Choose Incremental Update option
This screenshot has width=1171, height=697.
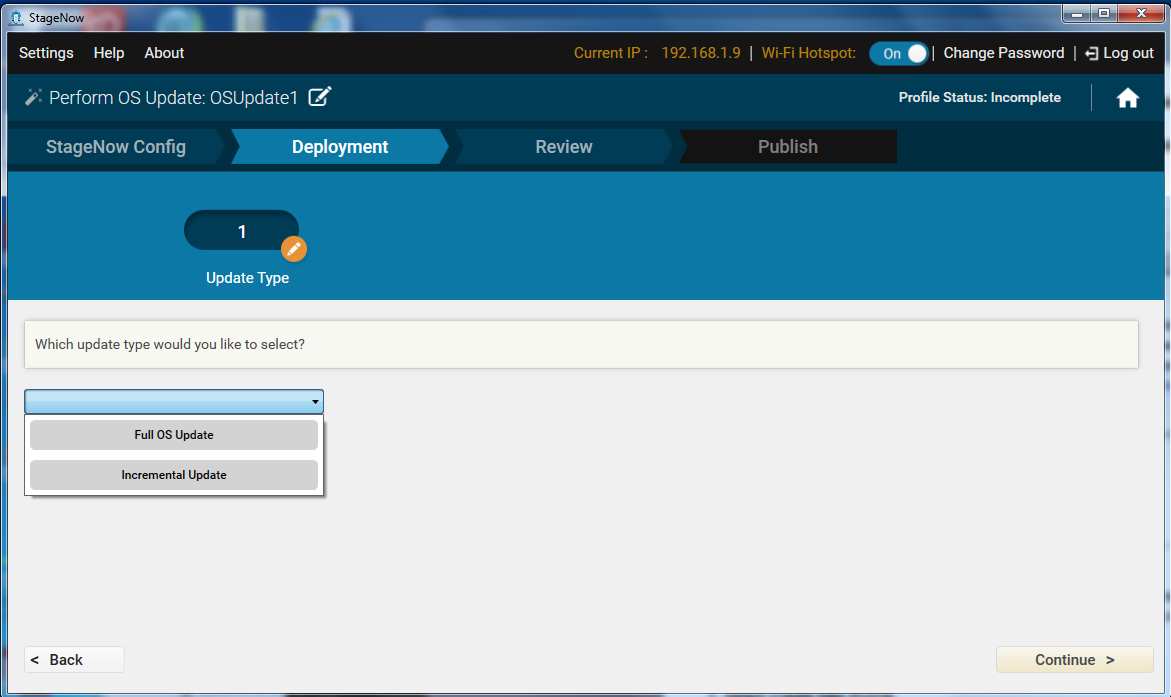pyautogui.click(x=174, y=475)
